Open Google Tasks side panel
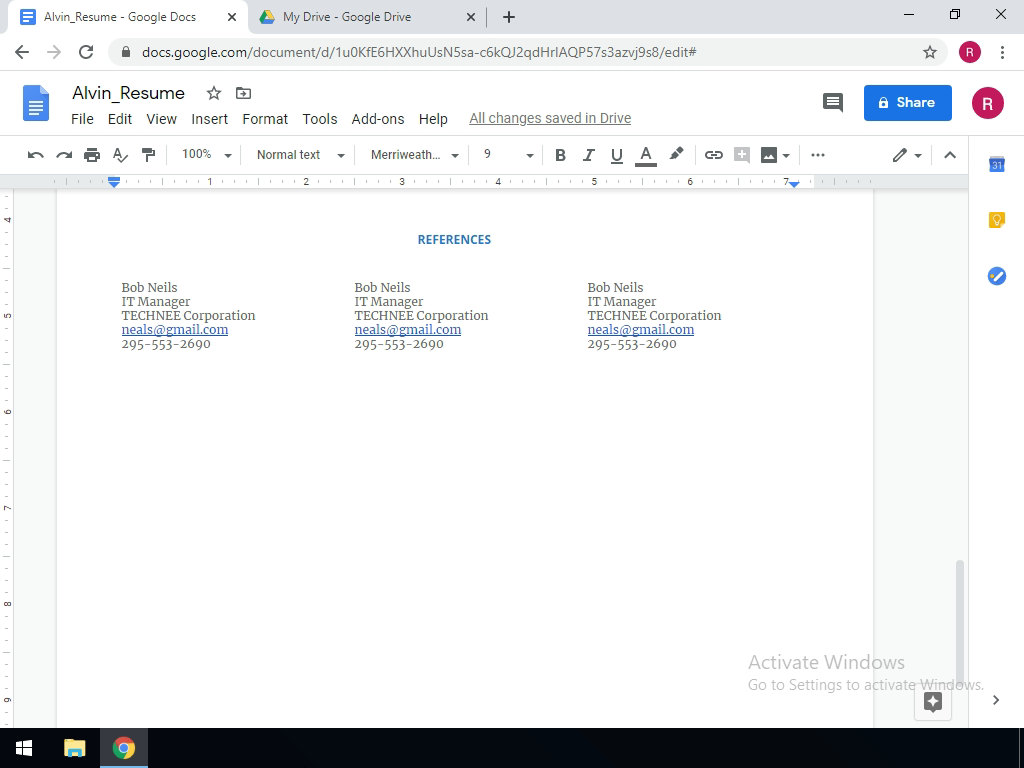 (x=997, y=276)
